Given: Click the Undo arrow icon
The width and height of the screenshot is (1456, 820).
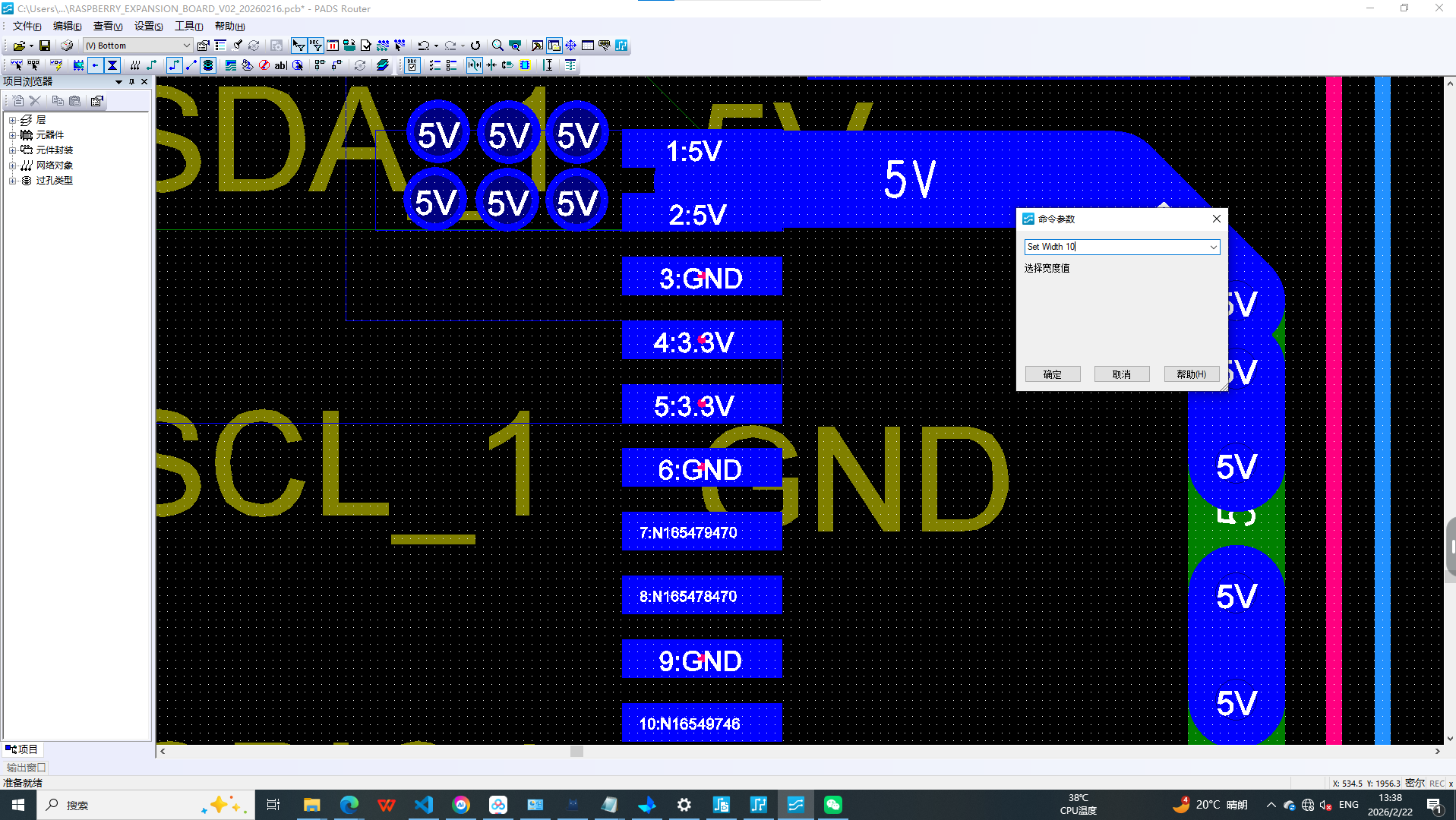Looking at the screenshot, I should [424, 46].
